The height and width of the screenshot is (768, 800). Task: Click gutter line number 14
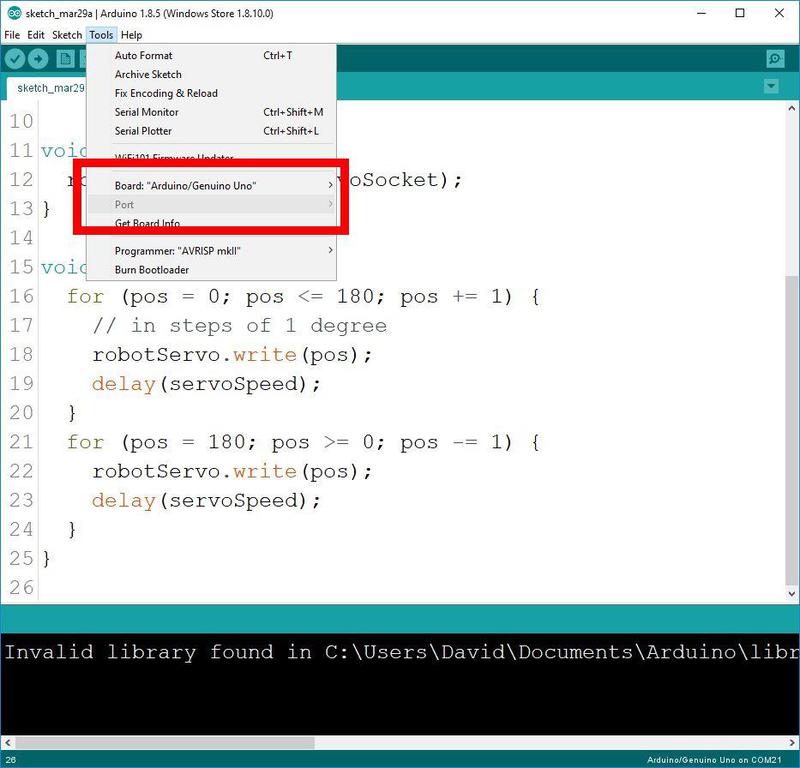21,238
